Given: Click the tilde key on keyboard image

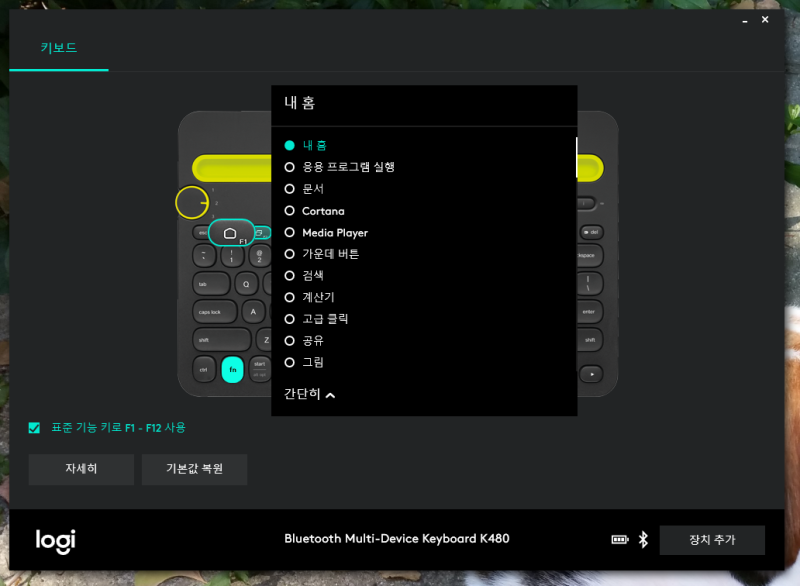Looking at the screenshot, I should 204,255.
